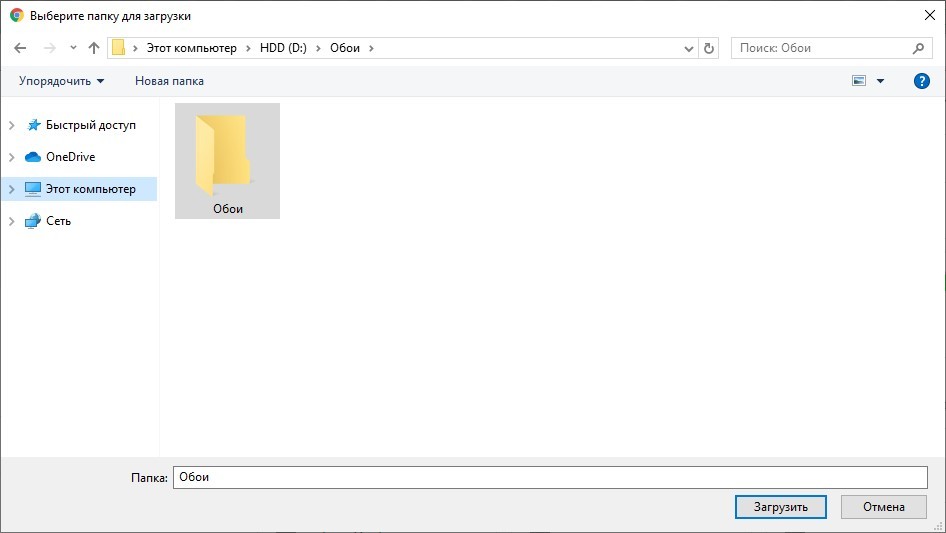Refresh the current folder view
Image resolution: width=946 pixels, height=533 pixels.
(709, 48)
